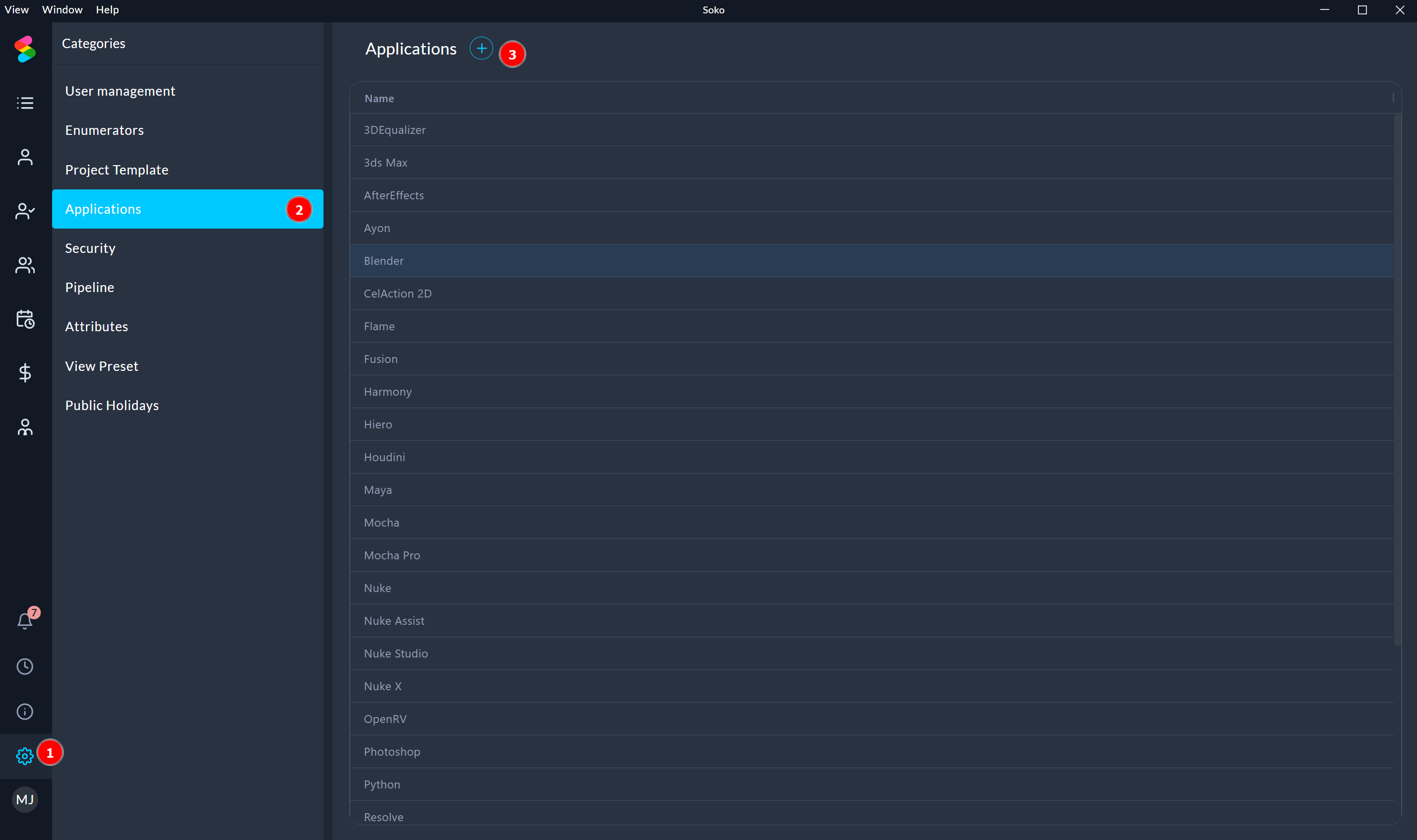Screen dimensions: 1417x840
Task: Open the info circle icon
Action: point(24,712)
